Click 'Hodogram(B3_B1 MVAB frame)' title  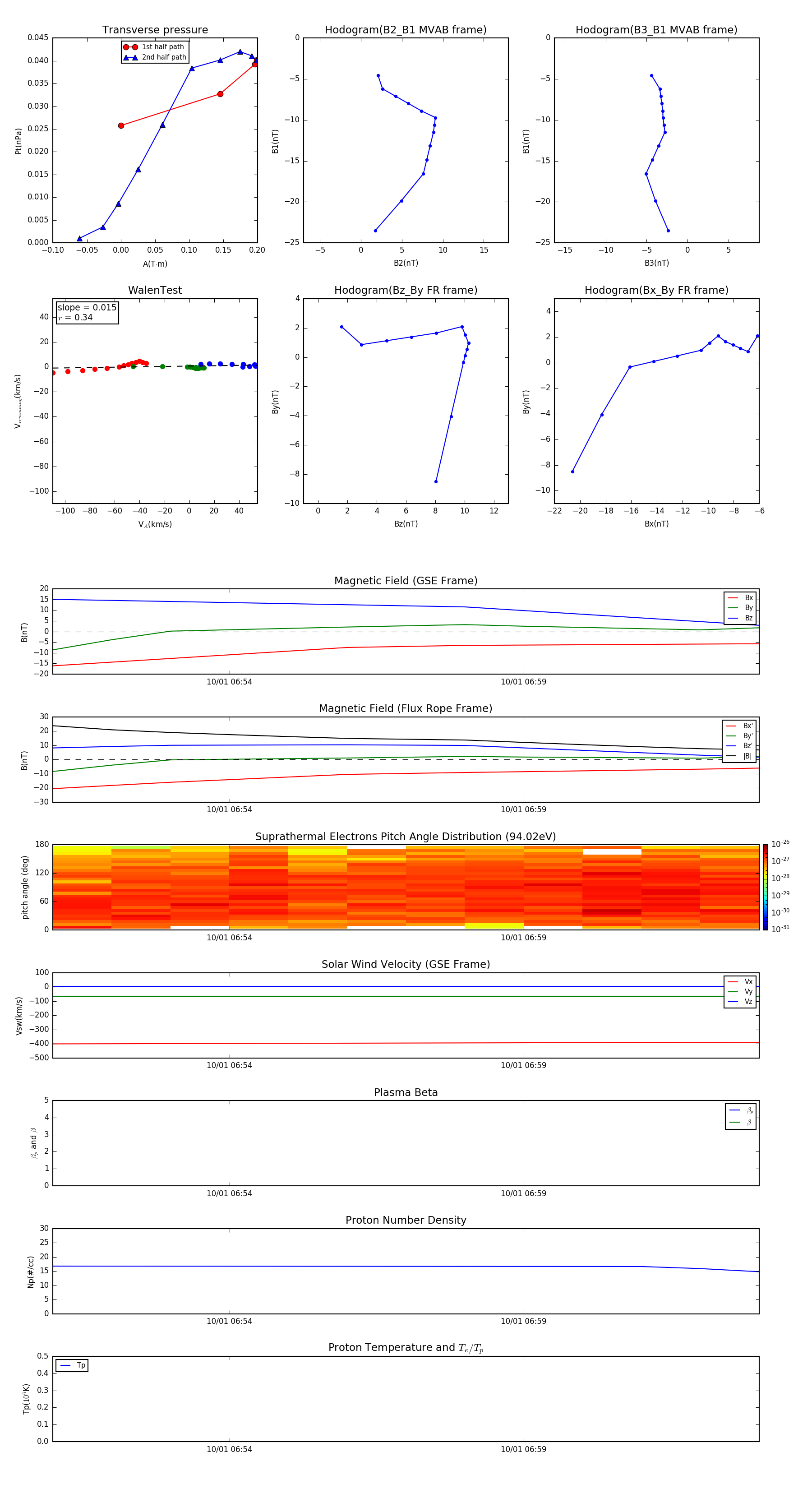click(656, 30)
